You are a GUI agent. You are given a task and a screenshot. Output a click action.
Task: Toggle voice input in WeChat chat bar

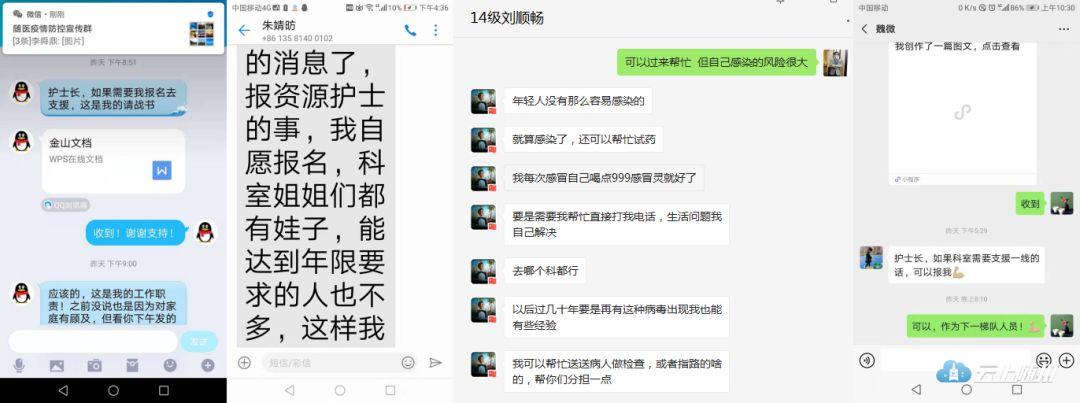[x=867, y=360]
